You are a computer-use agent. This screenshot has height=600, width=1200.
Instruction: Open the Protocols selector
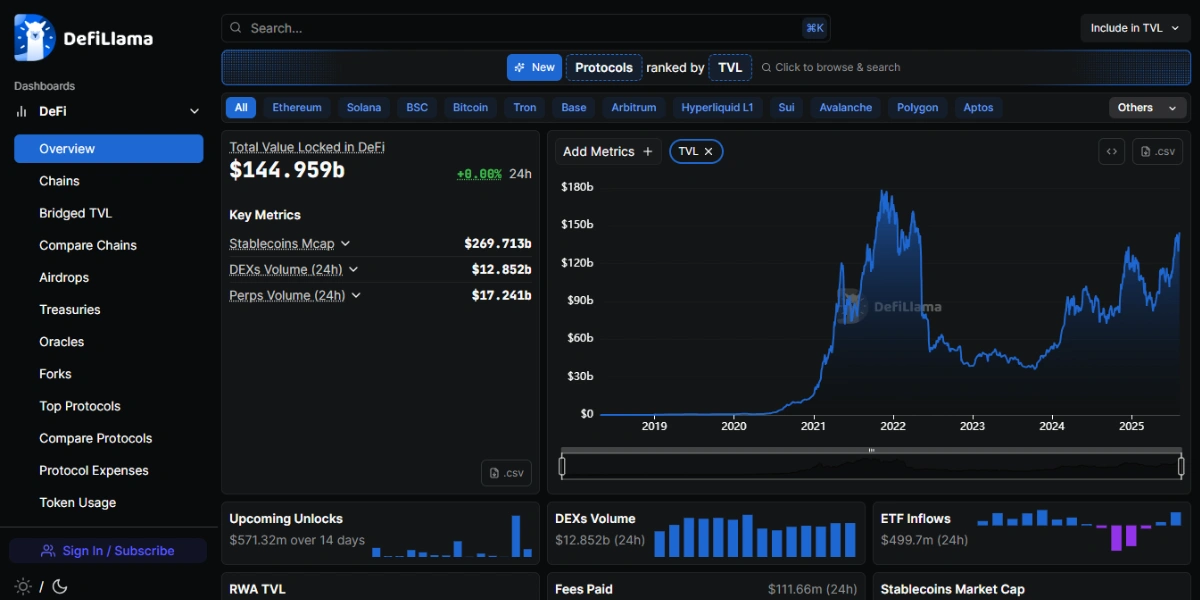tap(604, 67)
